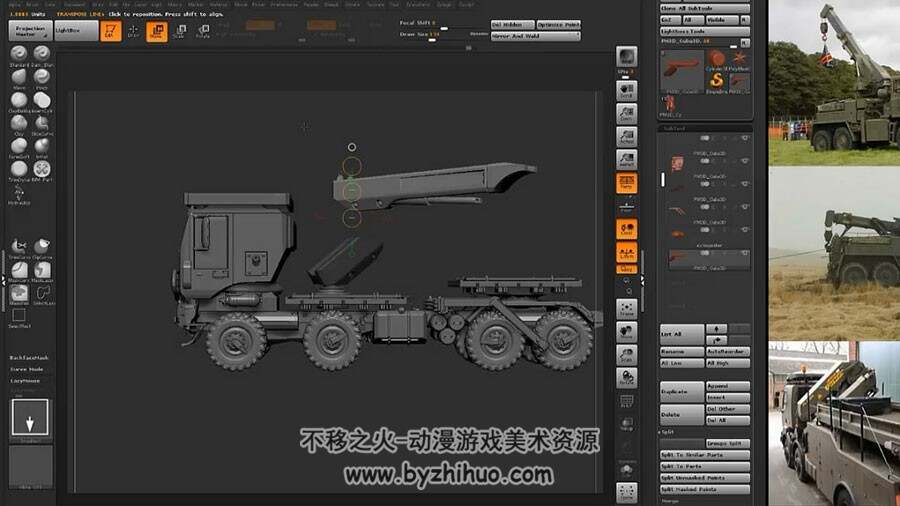Image resolution: width=900 pixels, height=506 pixels.
Task: Click the BPR render icon
Action: (626, 57)
